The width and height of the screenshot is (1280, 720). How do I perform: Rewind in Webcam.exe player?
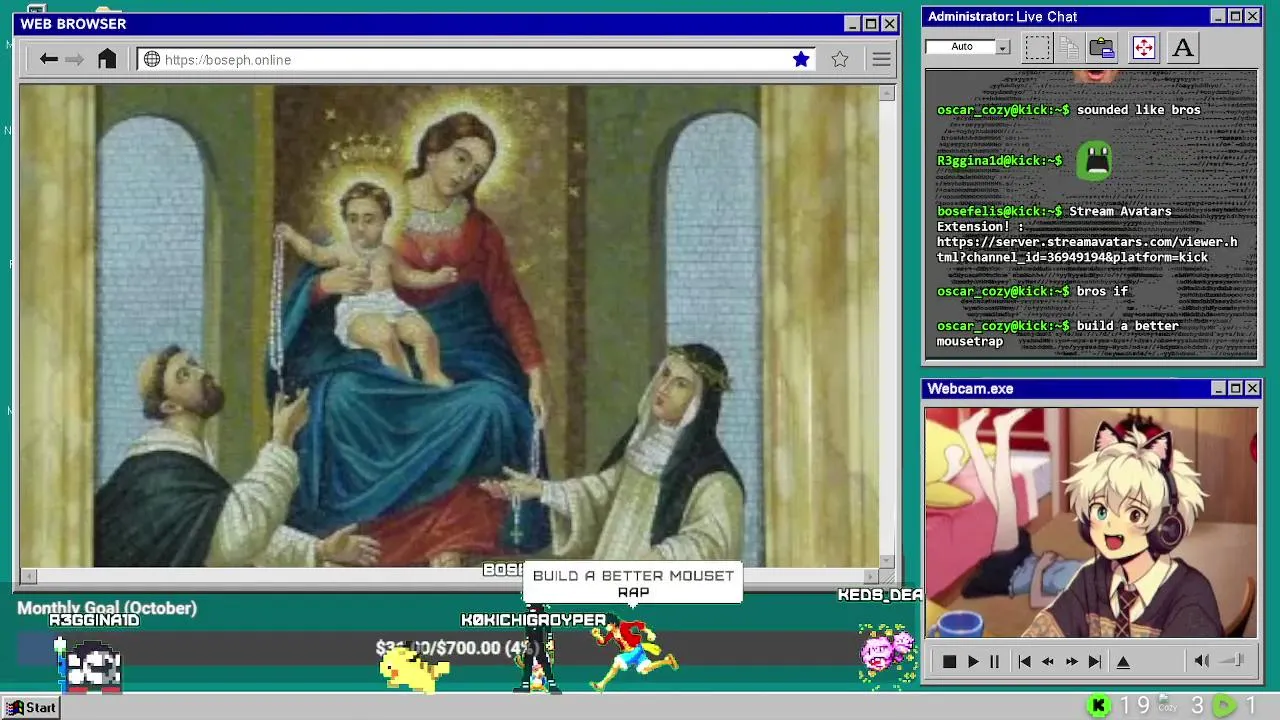(1048, 661)
